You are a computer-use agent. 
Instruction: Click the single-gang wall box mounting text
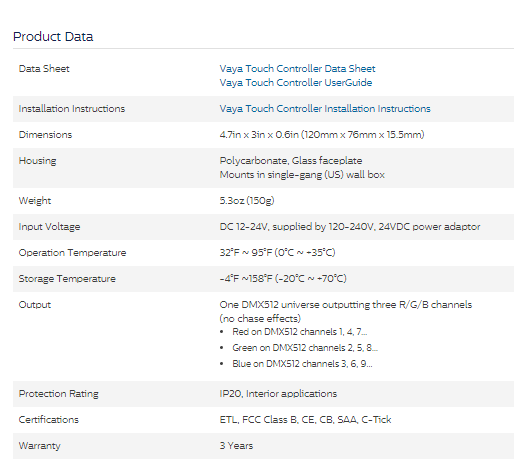pos(302,175)
